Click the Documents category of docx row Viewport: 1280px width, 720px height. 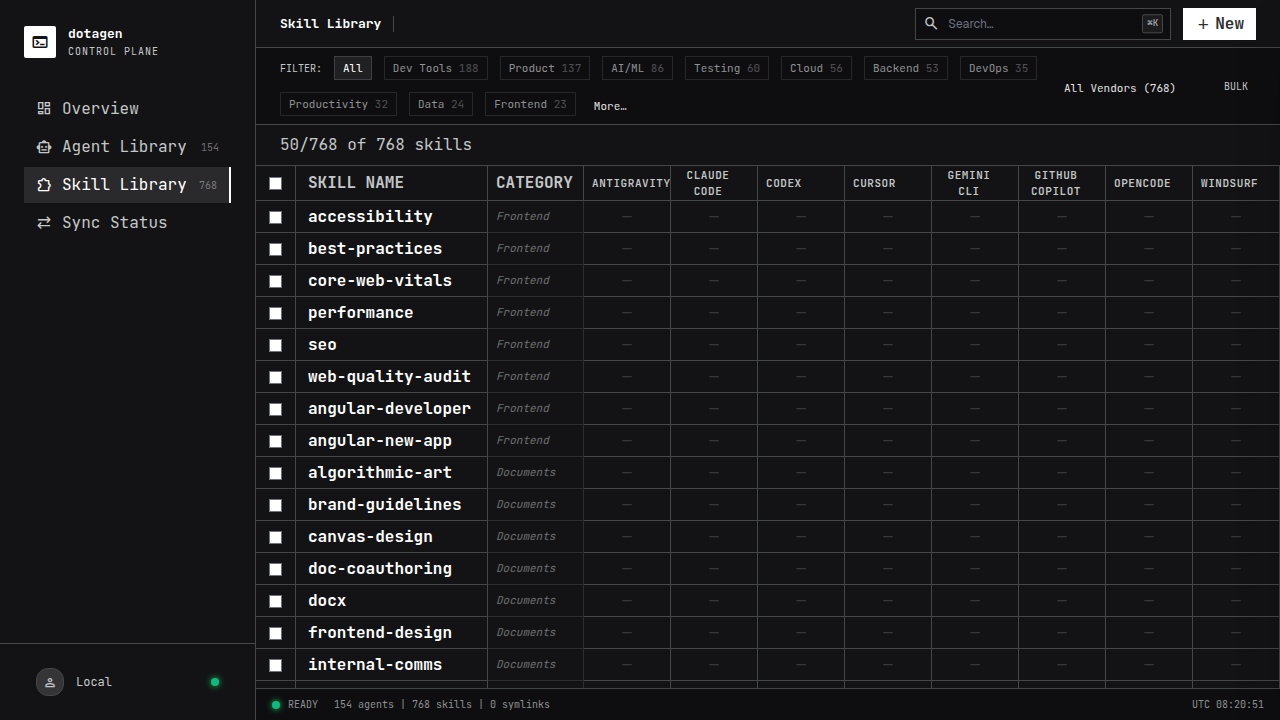coord(526,600)
